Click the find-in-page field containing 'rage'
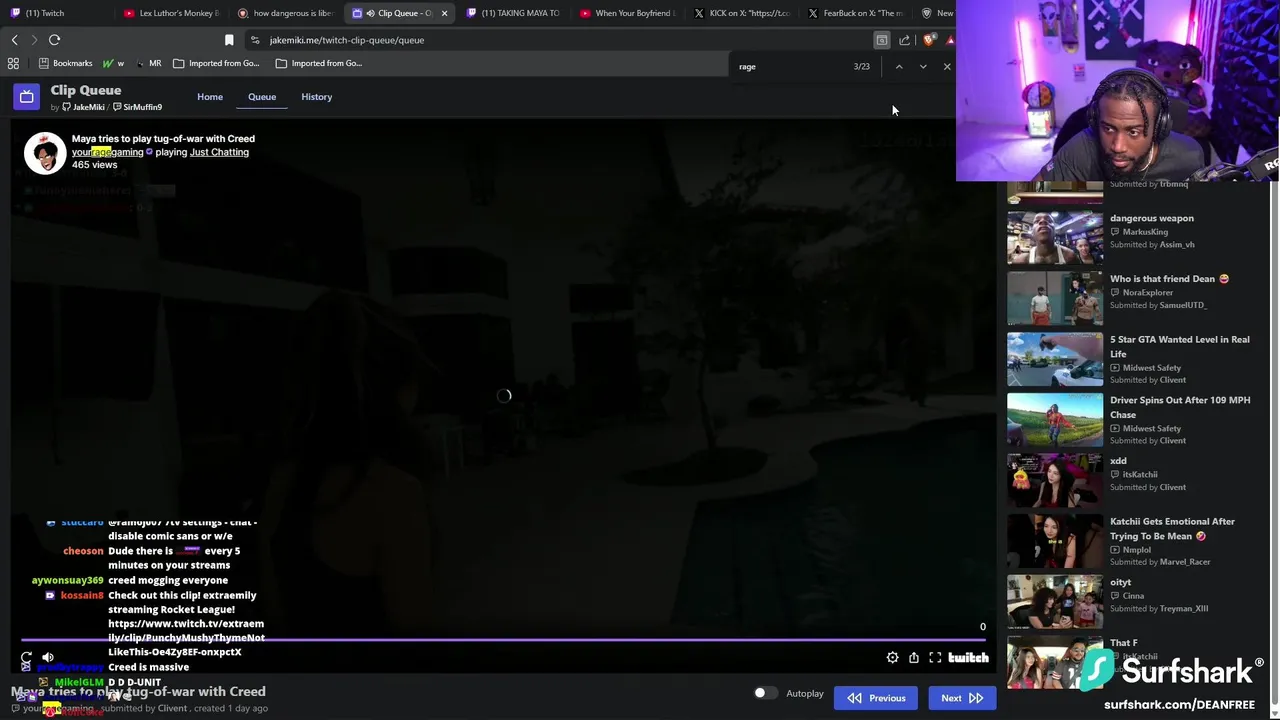Image resolution: width=1280 pixels, height=720 pixels. pyautogui.click(x=790, y=67)
